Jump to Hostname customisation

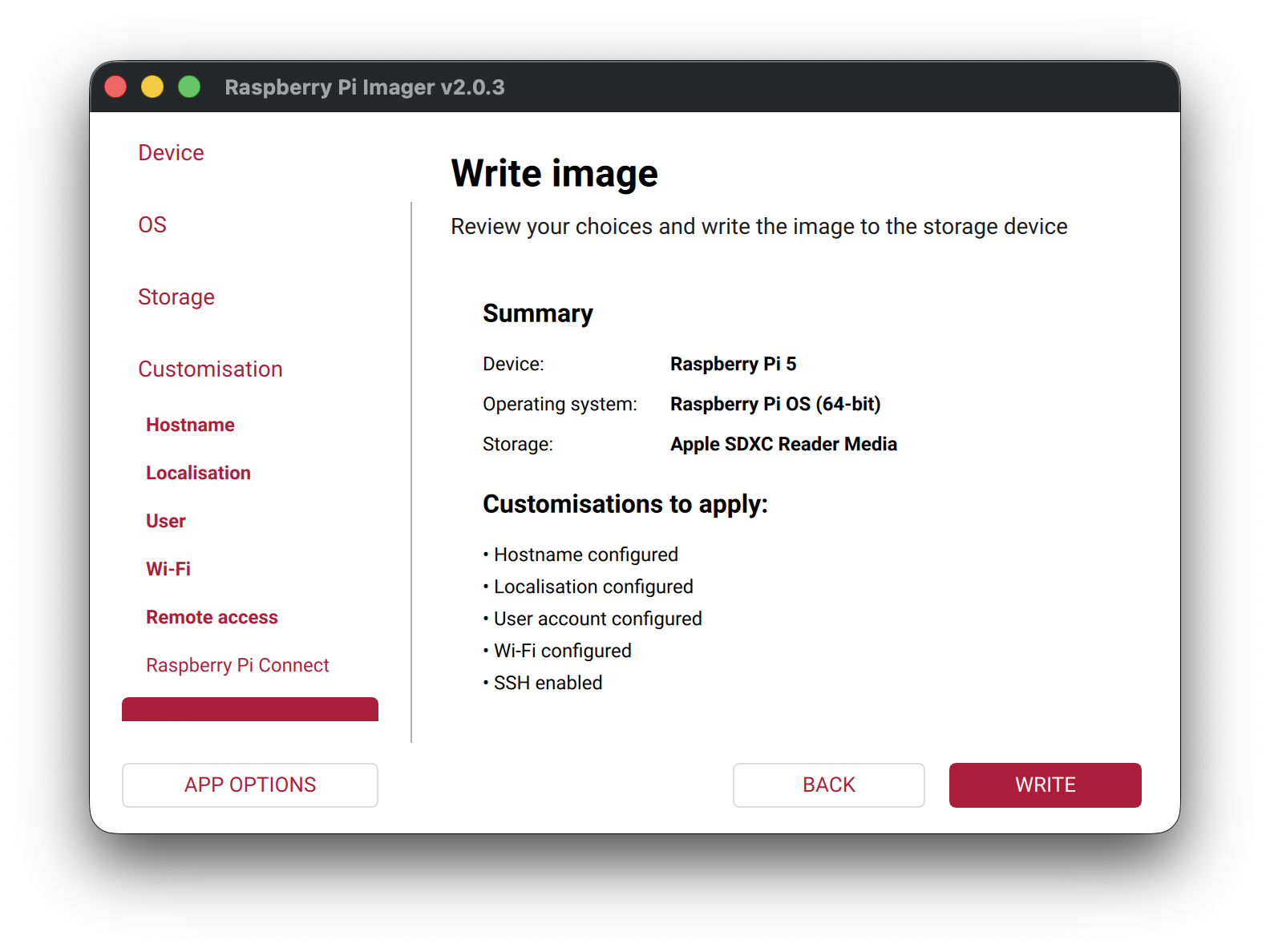pyautogui.click(x=190, y=425)
